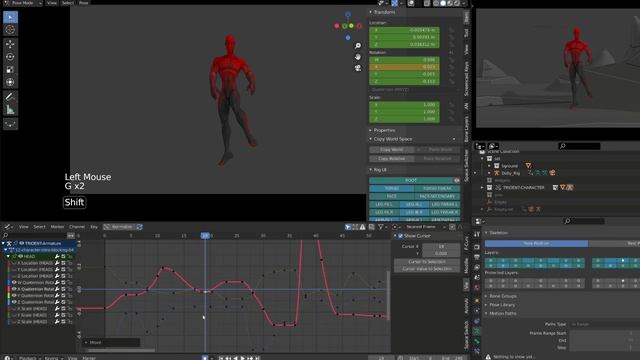Click the Copy World button
640x360 pixels.
(x=391, y=150)
